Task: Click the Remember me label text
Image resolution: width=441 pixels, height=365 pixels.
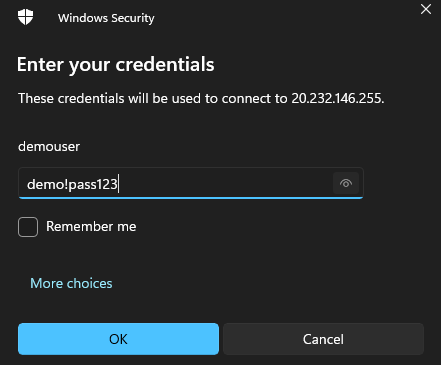Action: coord(91,227)
